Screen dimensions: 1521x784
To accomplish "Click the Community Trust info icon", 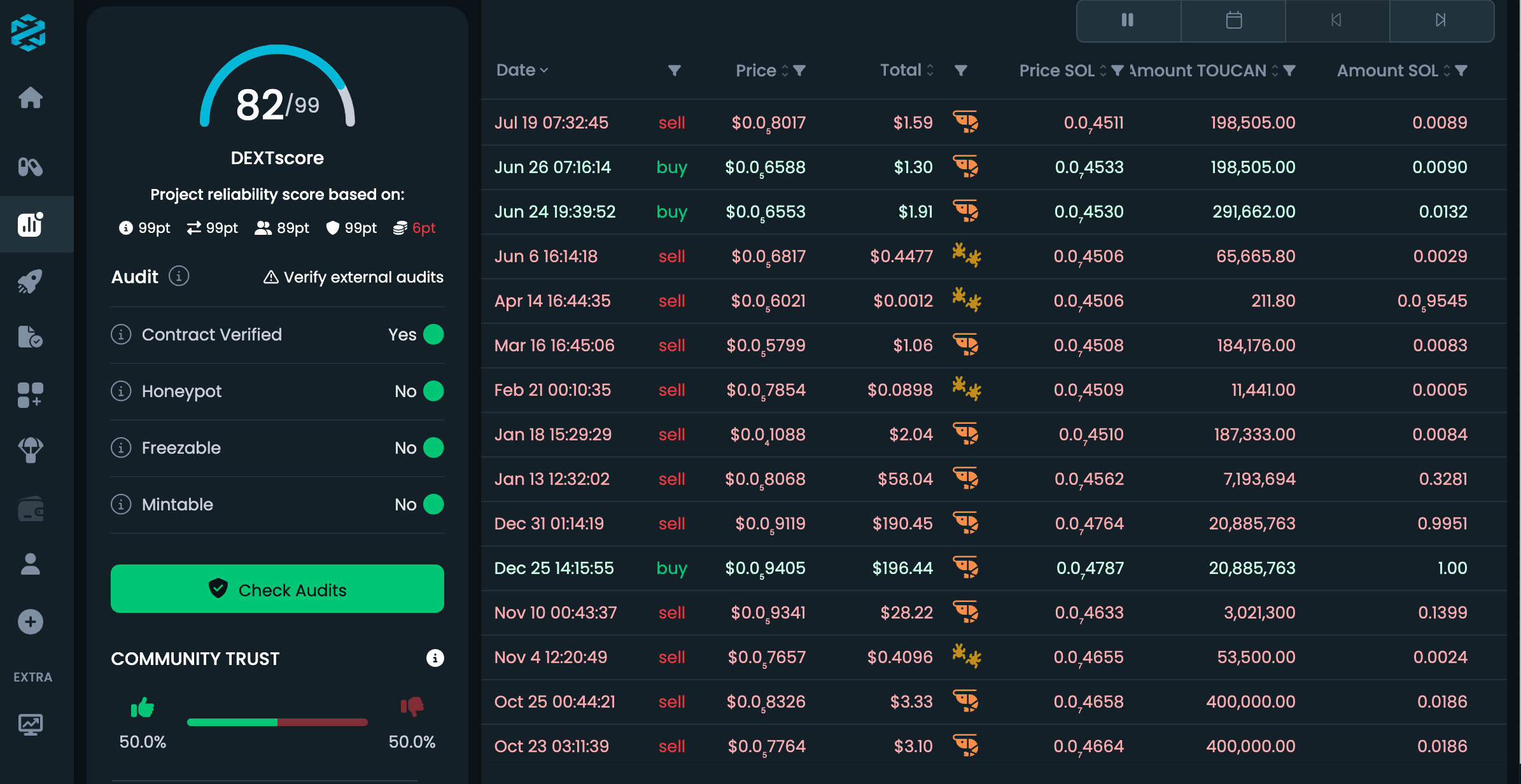I will (435, 658).
